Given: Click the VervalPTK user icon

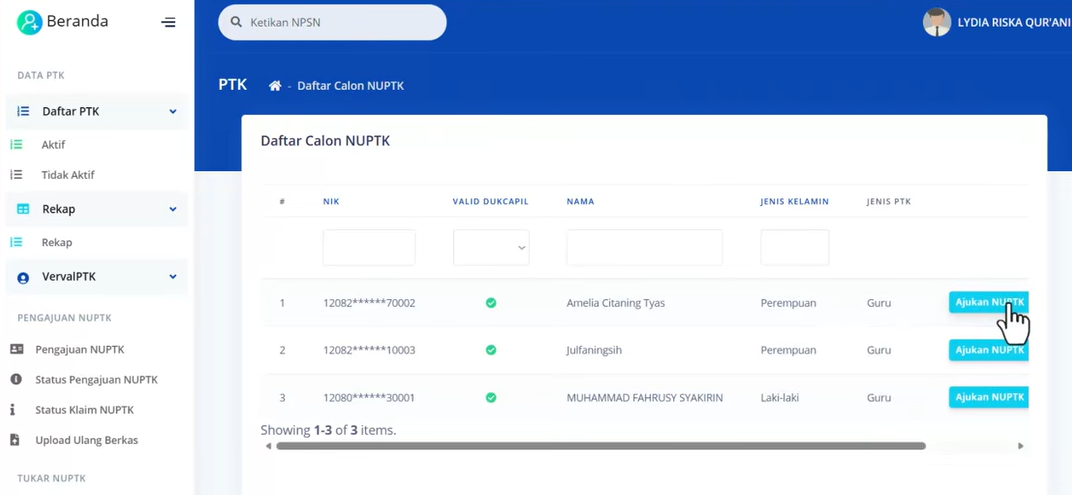Looking at the screenshot, I should point(23,278).
